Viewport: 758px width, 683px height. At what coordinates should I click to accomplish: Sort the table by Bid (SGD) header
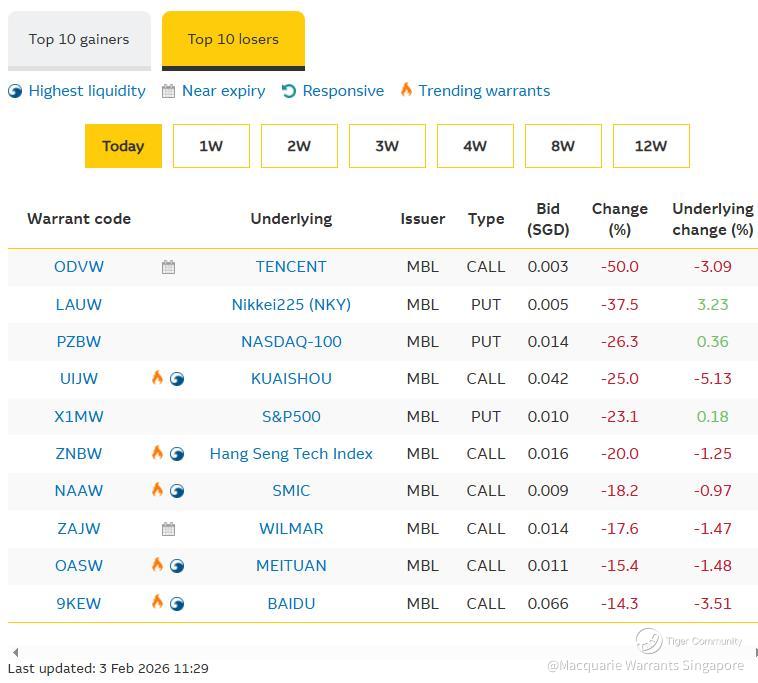548,219
